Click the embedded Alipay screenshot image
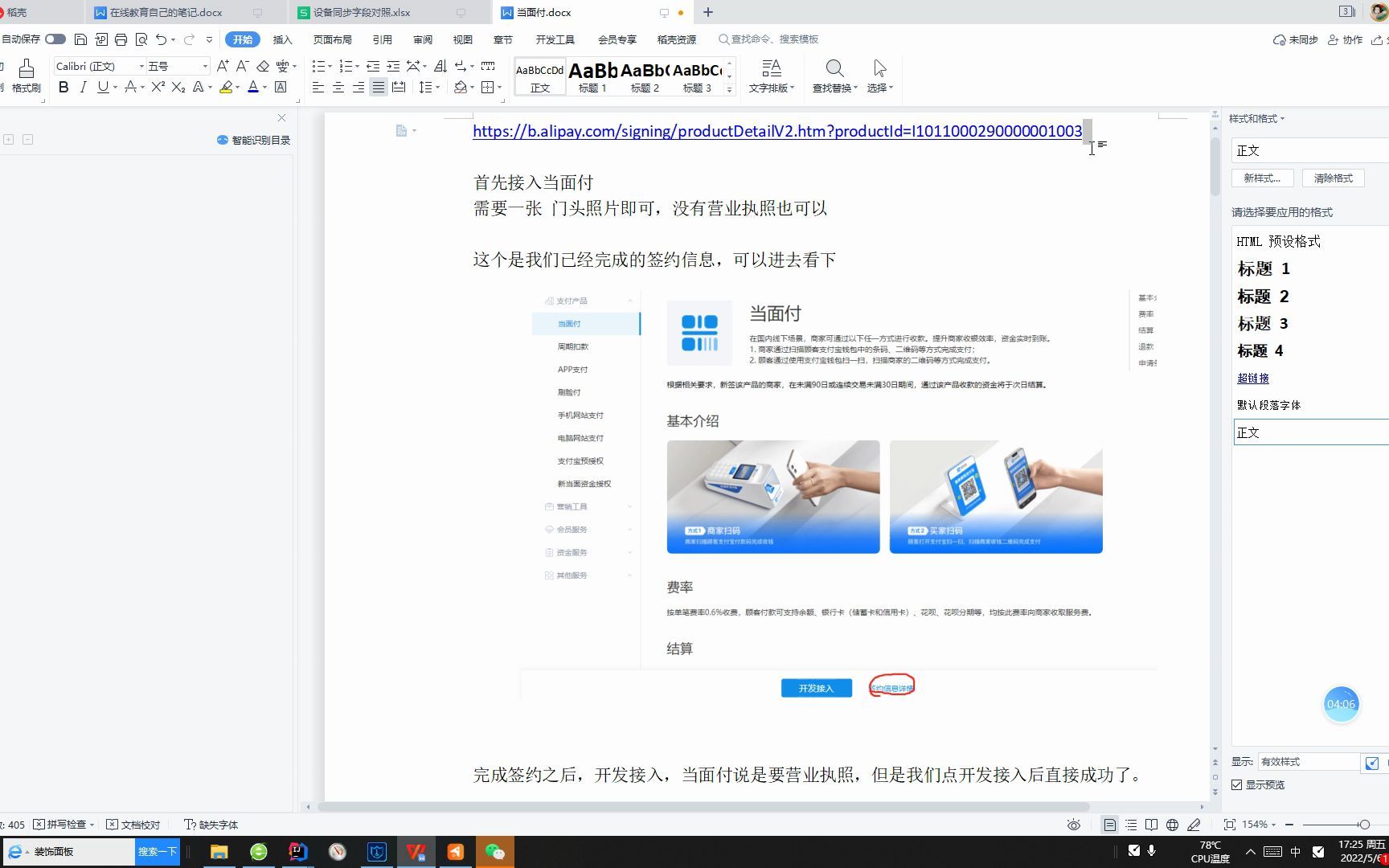This screenshot has height=868, width=1389. click(x=838, y=493)
